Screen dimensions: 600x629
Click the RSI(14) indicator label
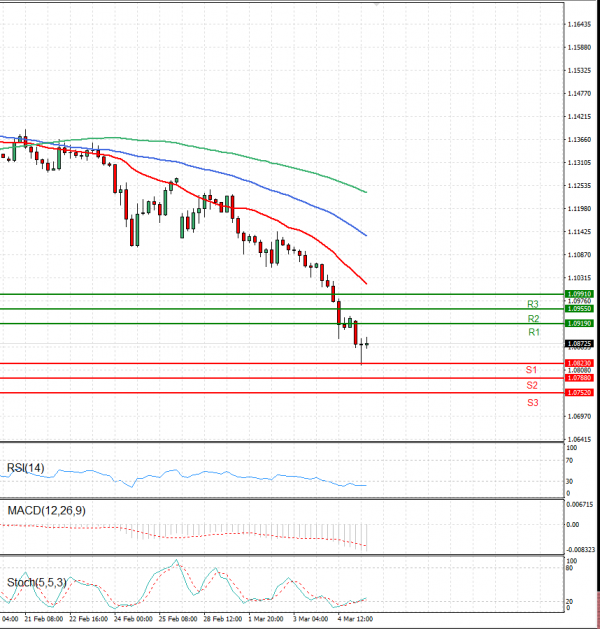pyautogui.click(x=26, y=468)
